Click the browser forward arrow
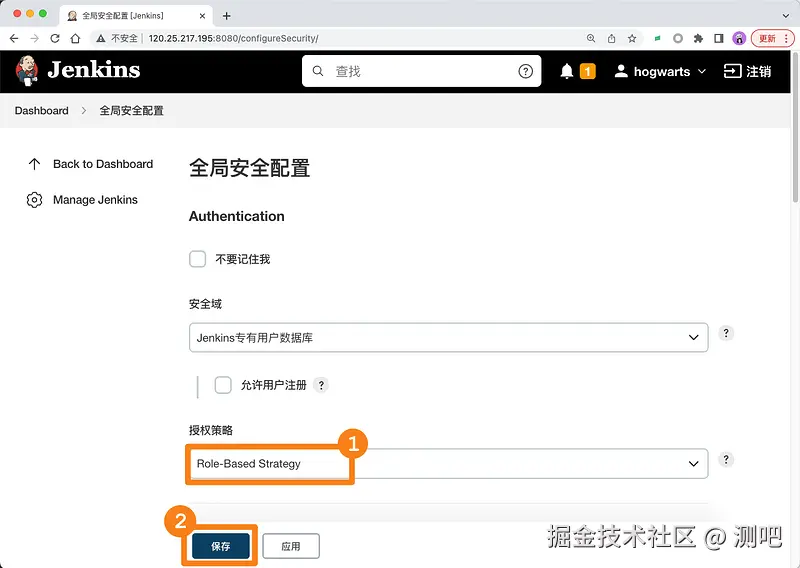This screenshot has height=568, width=800. (x=34, y=38)
